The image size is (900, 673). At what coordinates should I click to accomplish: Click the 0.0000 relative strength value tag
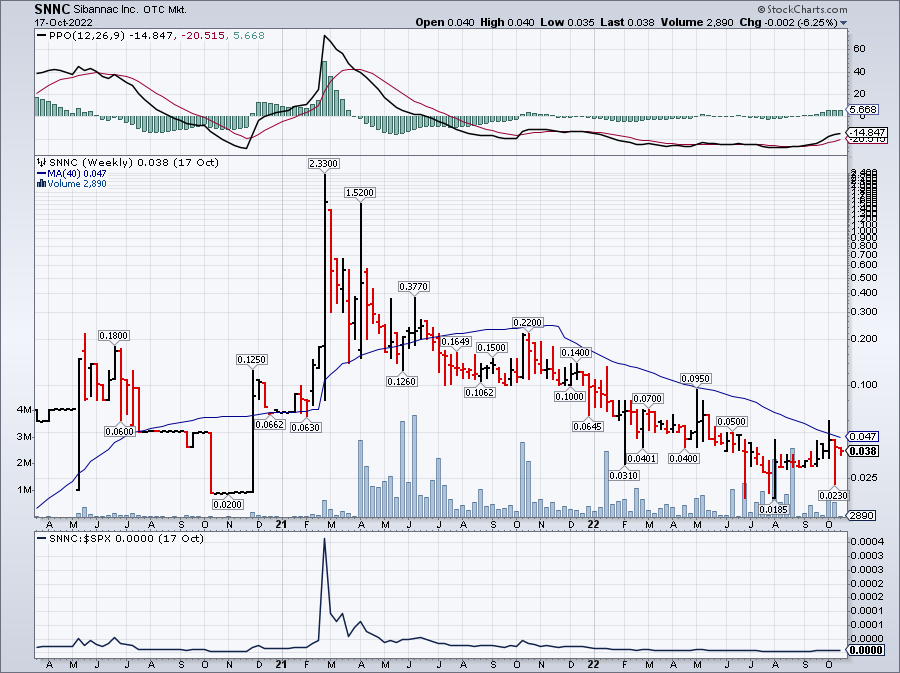(x=866, y=650)
